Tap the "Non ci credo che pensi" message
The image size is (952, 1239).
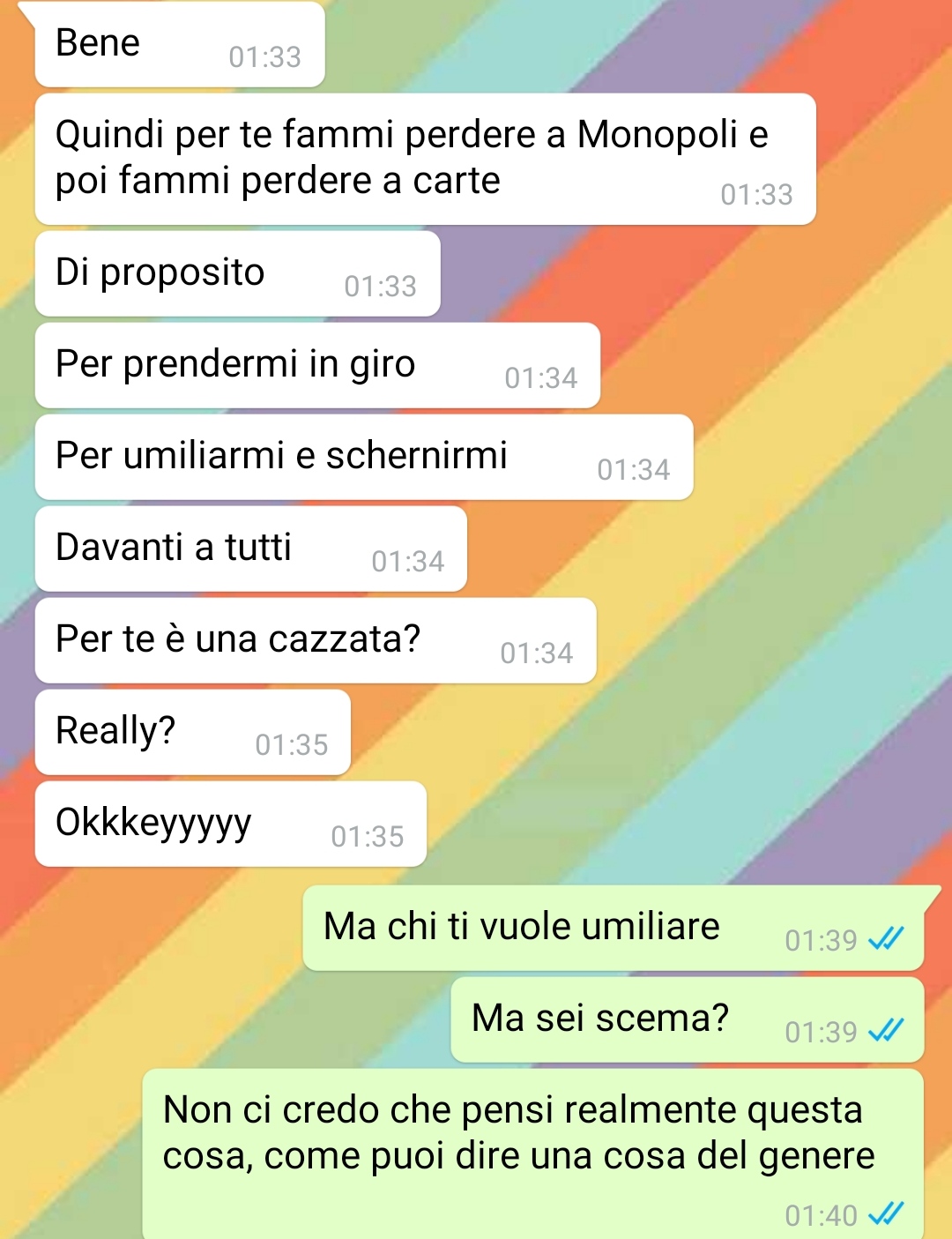(x=533, y=1153)
